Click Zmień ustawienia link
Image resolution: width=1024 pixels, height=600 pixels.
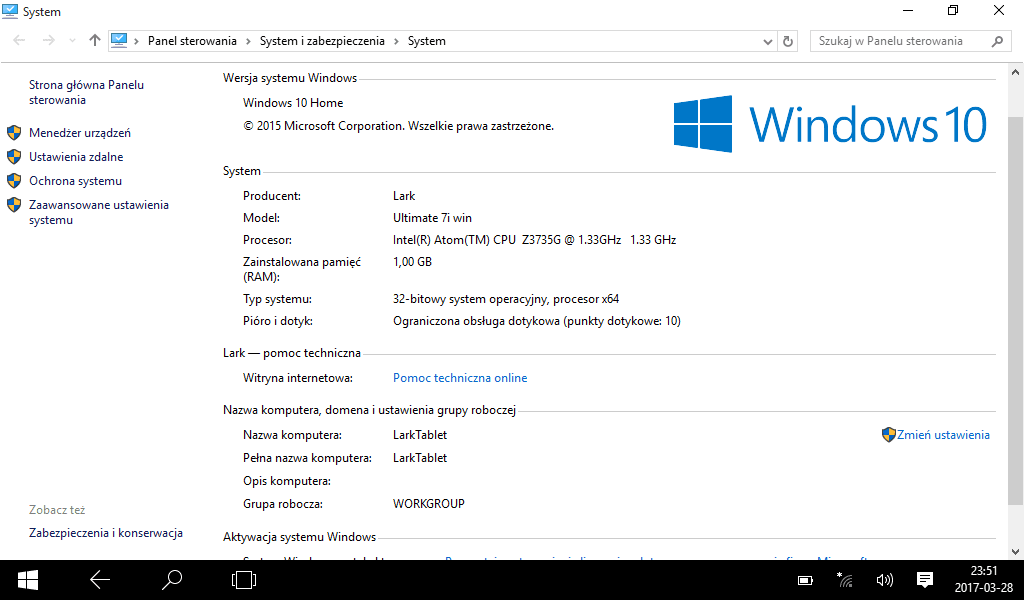coord(943,435)
